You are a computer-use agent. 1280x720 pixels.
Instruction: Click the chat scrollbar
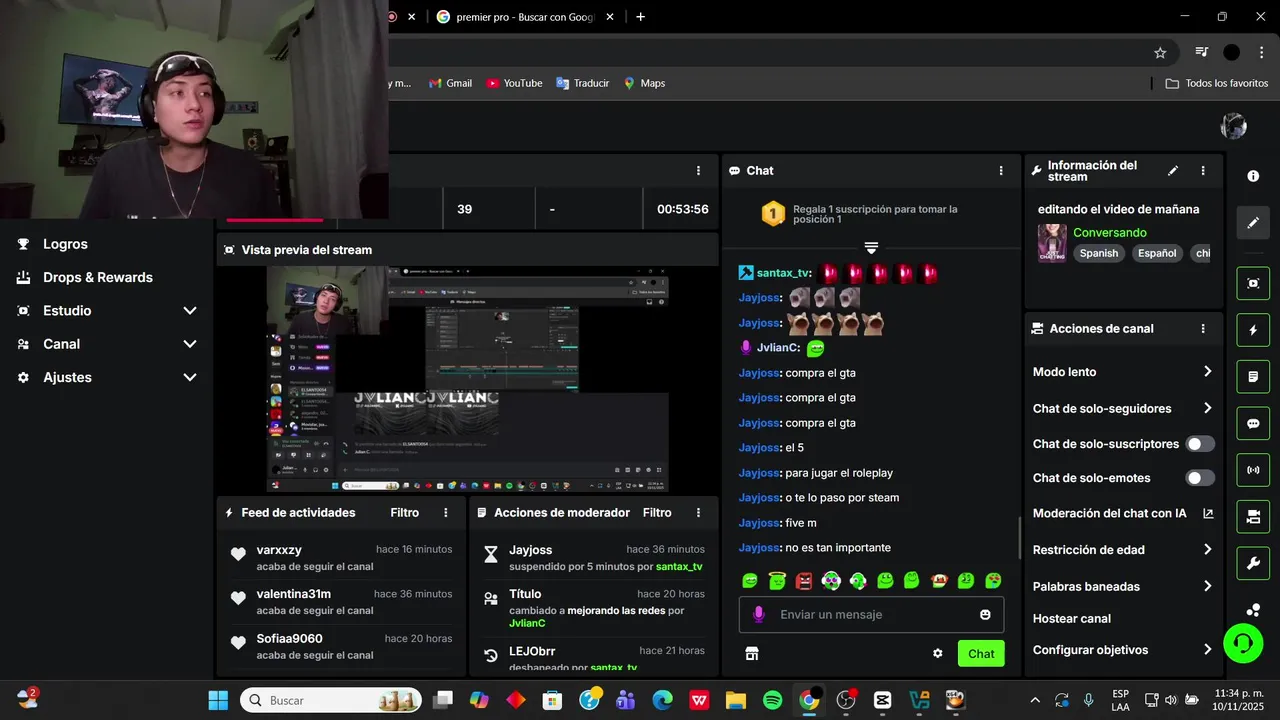coord(1020,537)
